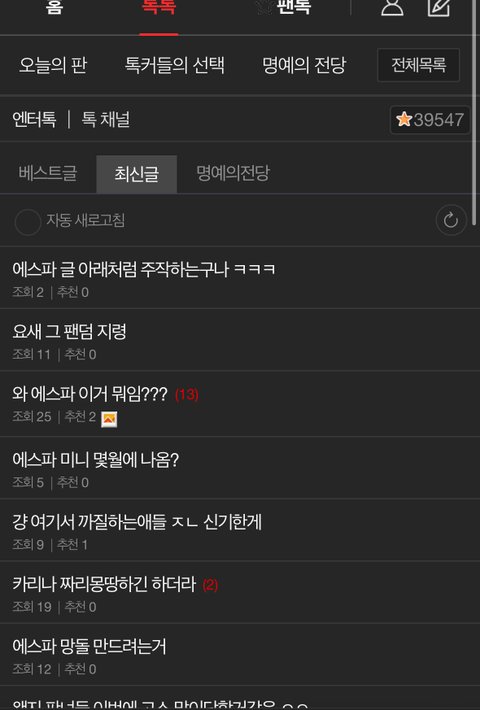The height and width of the screenshot is (710, 480).
Task: Tap the write post pencil icon
Action: click(x=439, y=7)
